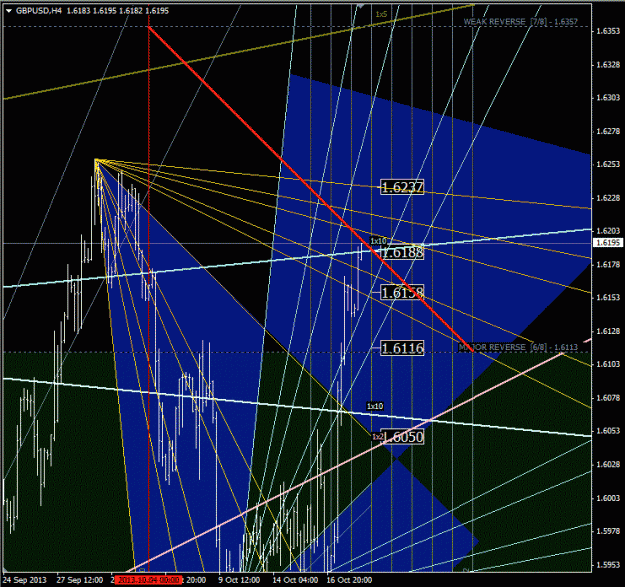
Task: Select the OHLC values 1.6183 1.6195 1.6182 1.6195
Action: pyautogui.click(x=118, y=11)
